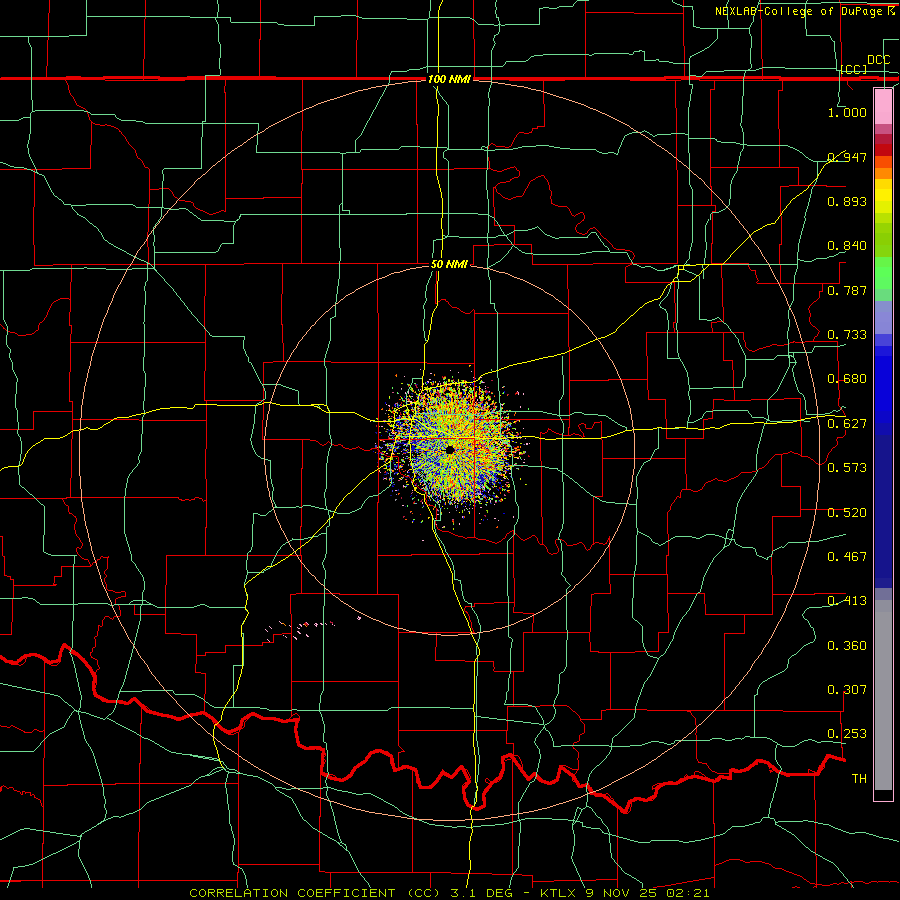The height and width of the screenshot is (900, 900).
Task: Click the 0.467 scale value
Action: [847, 557]
